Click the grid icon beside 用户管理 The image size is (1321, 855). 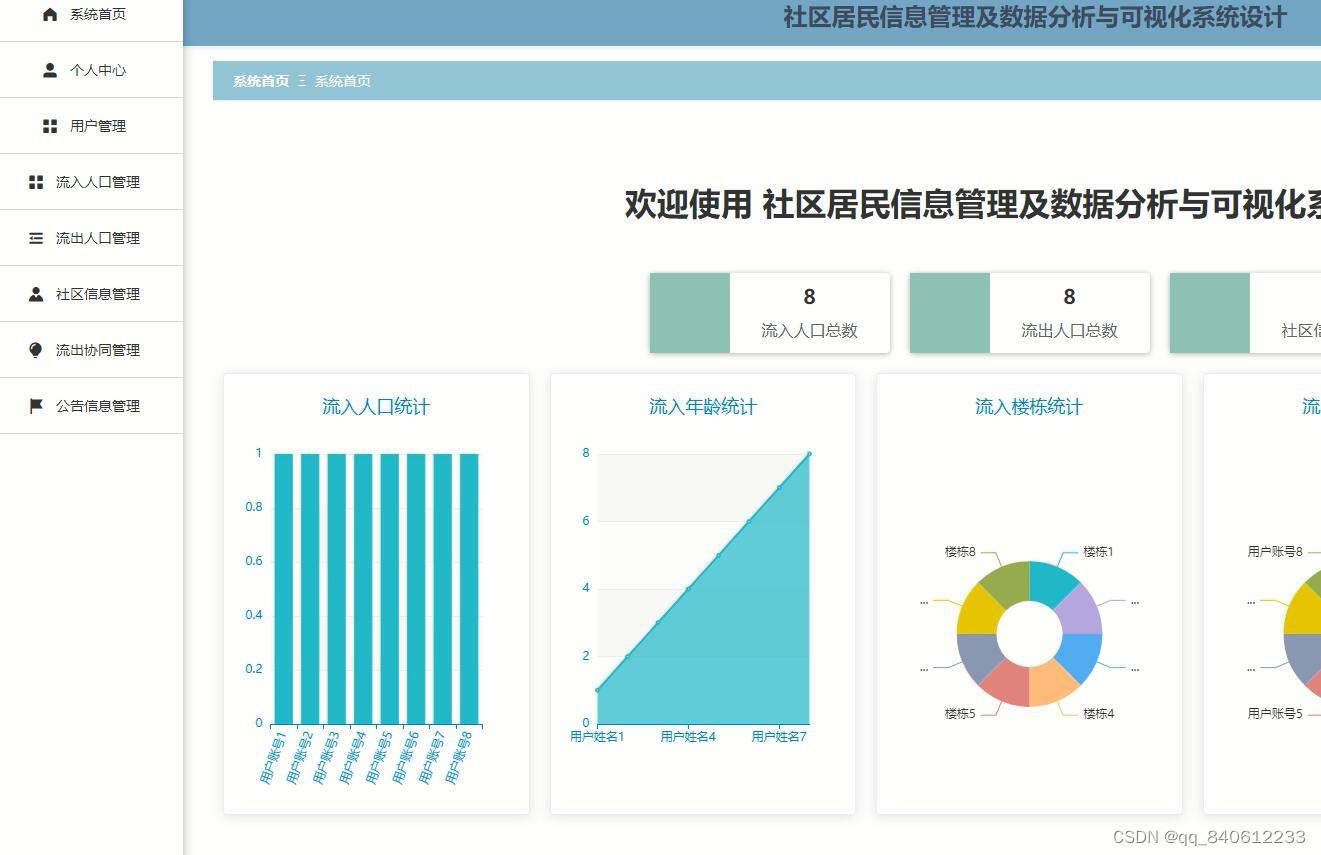click(x=50, y=126)
